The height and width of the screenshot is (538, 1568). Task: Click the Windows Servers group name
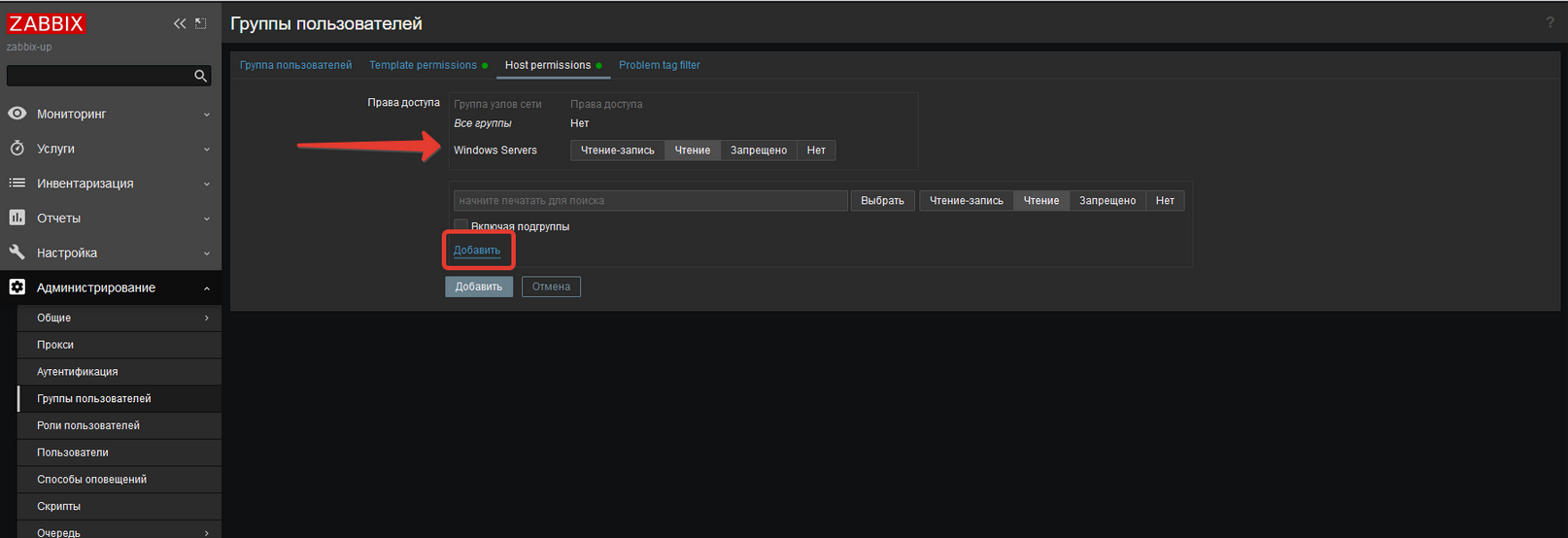495,151
